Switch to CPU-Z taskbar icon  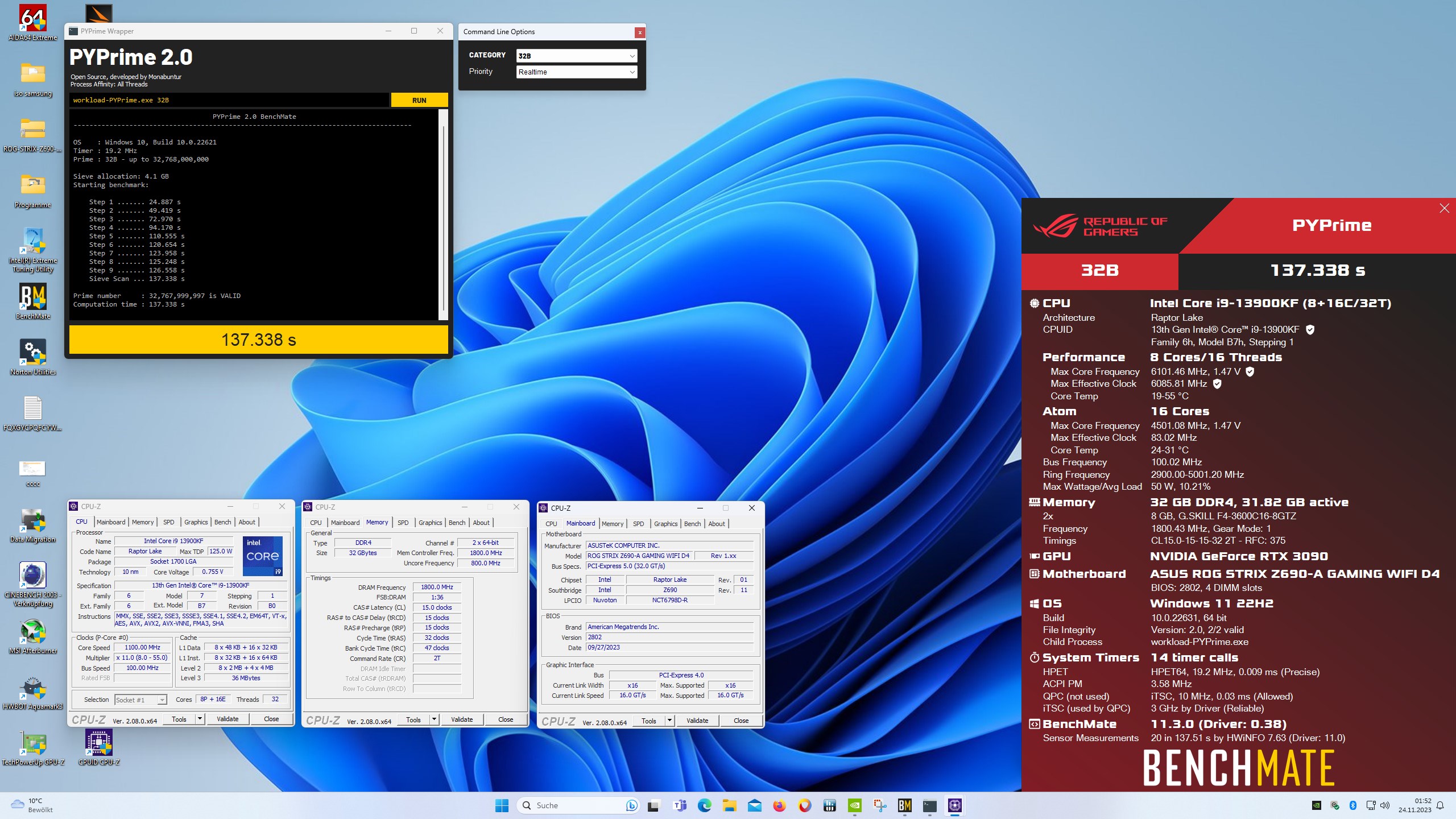tap(955, 805)
